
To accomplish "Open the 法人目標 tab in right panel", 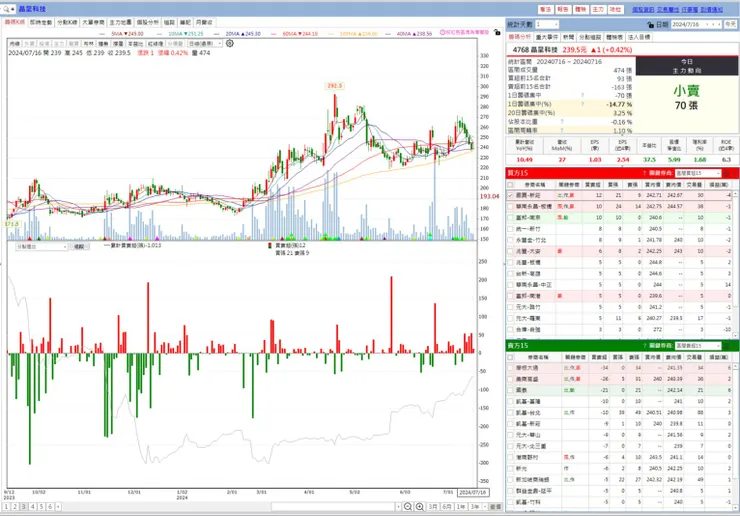I will (639, 37).
